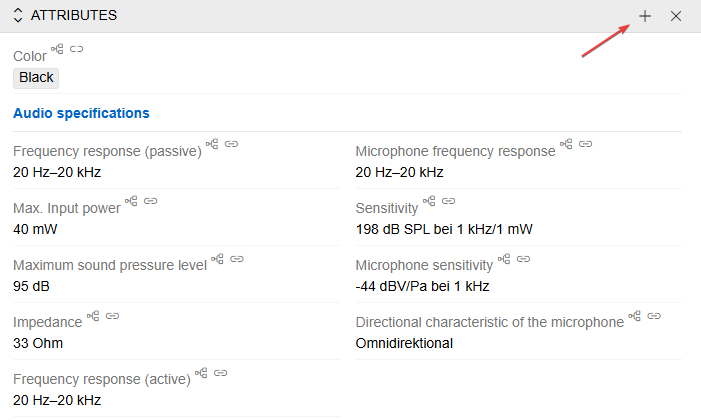
Task: Click the link icon for Directional characteristic of the microphone
Action: (x=655, y=315)
